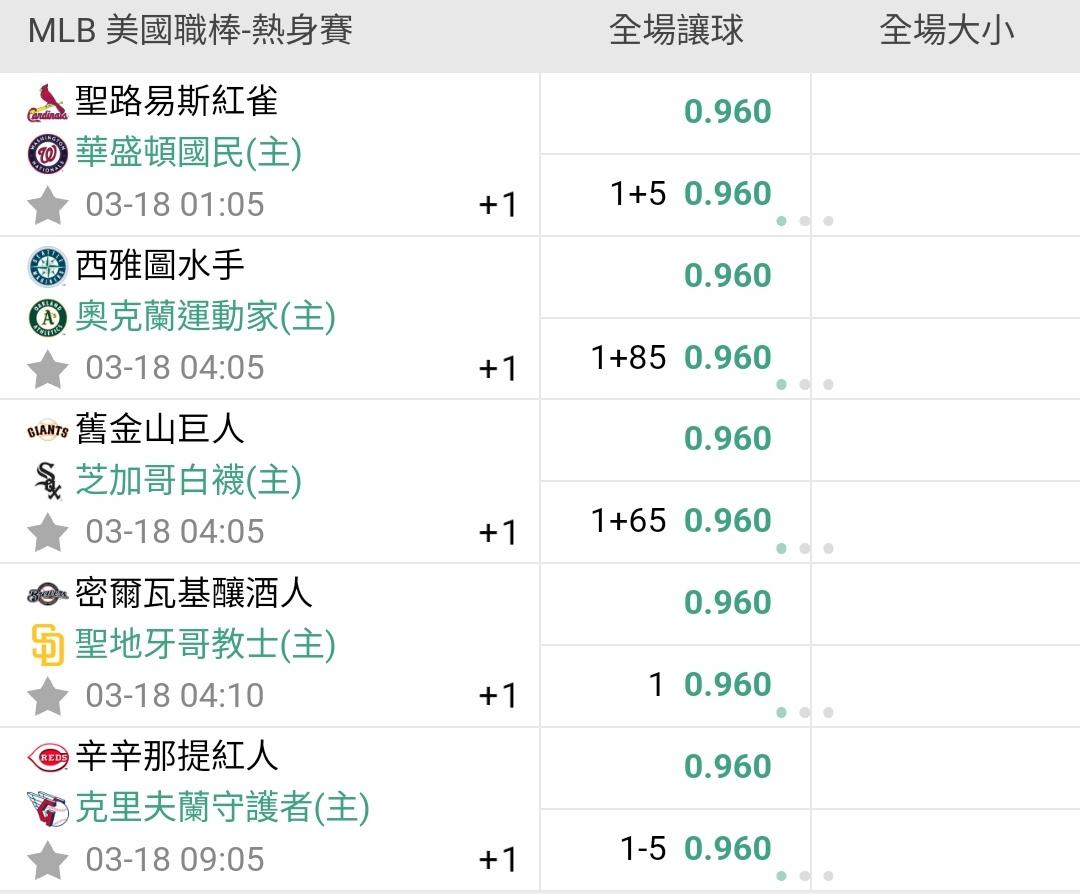The height and width of the screenshot is (894, 1080).
Task: Expand +1 more bets for Cardinals game
Action: (x=497, y=205)
